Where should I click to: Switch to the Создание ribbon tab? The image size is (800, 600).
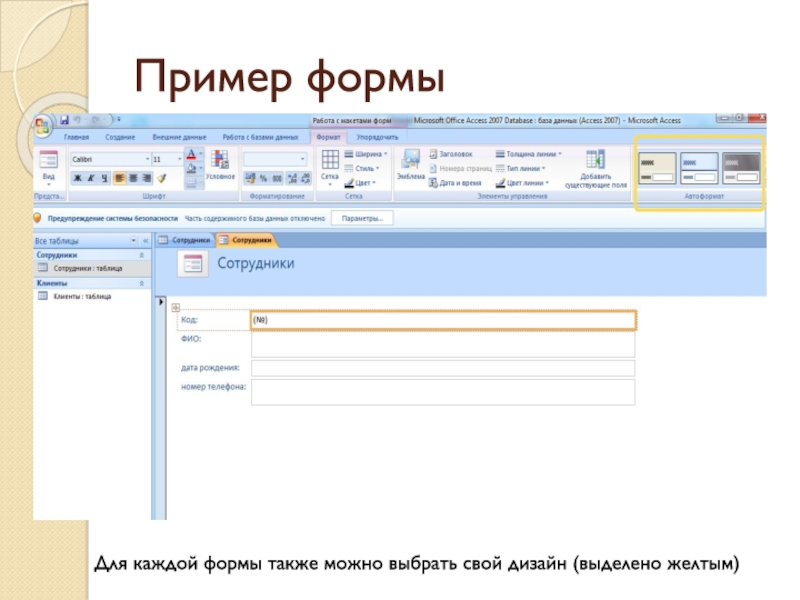pyautogui.click(x=120, y=136)
